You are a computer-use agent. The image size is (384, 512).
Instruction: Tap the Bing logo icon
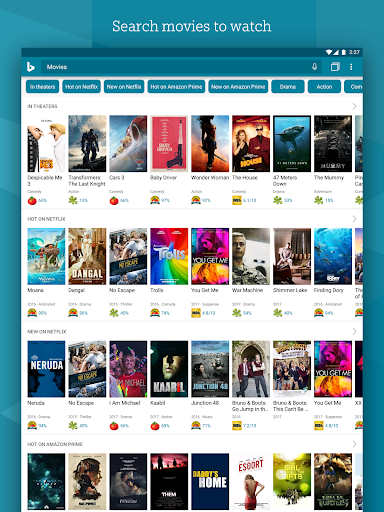click(31, 67)
